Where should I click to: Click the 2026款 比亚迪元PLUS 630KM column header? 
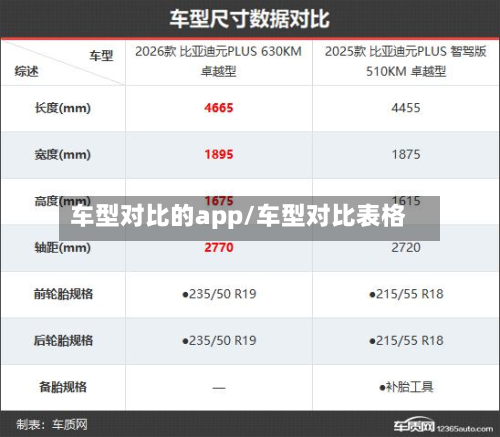coord(218,61)
